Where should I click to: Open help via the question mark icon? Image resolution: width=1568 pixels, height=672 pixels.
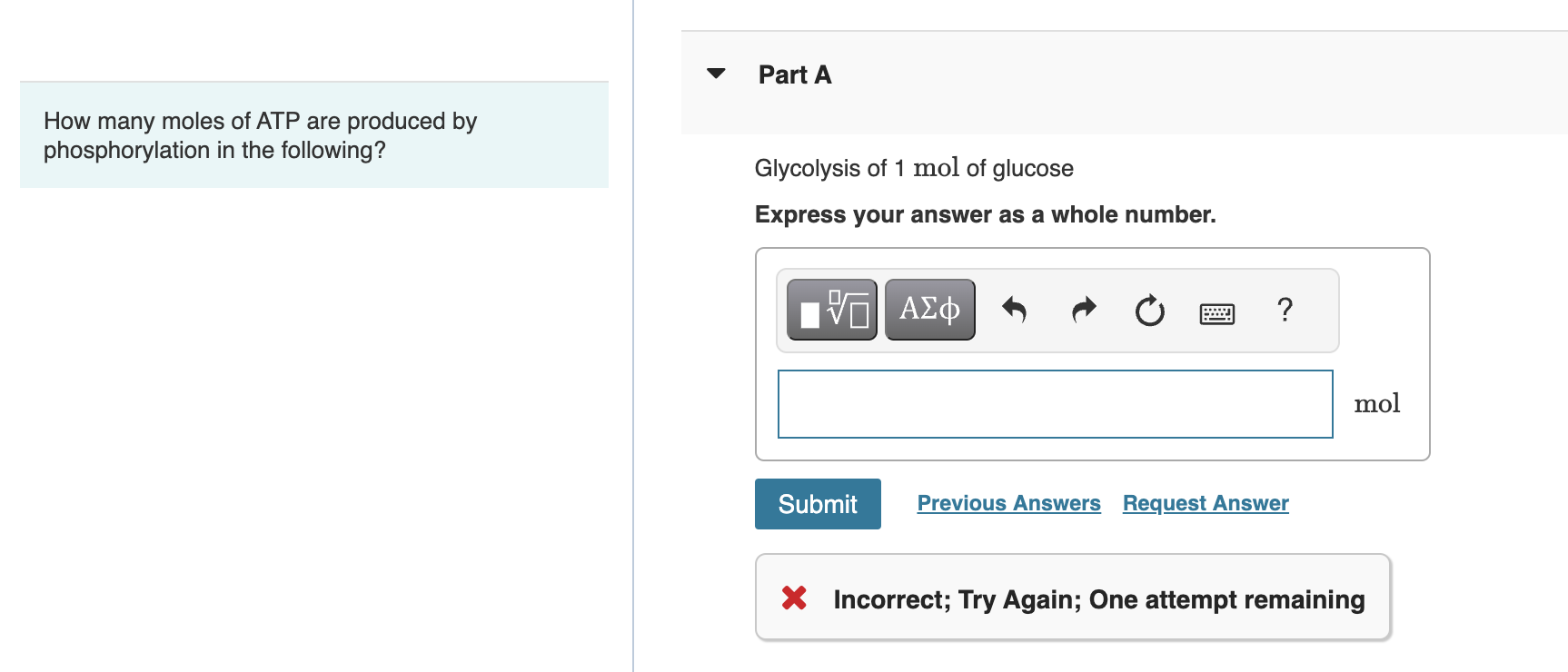click(x=1285, y=311)
